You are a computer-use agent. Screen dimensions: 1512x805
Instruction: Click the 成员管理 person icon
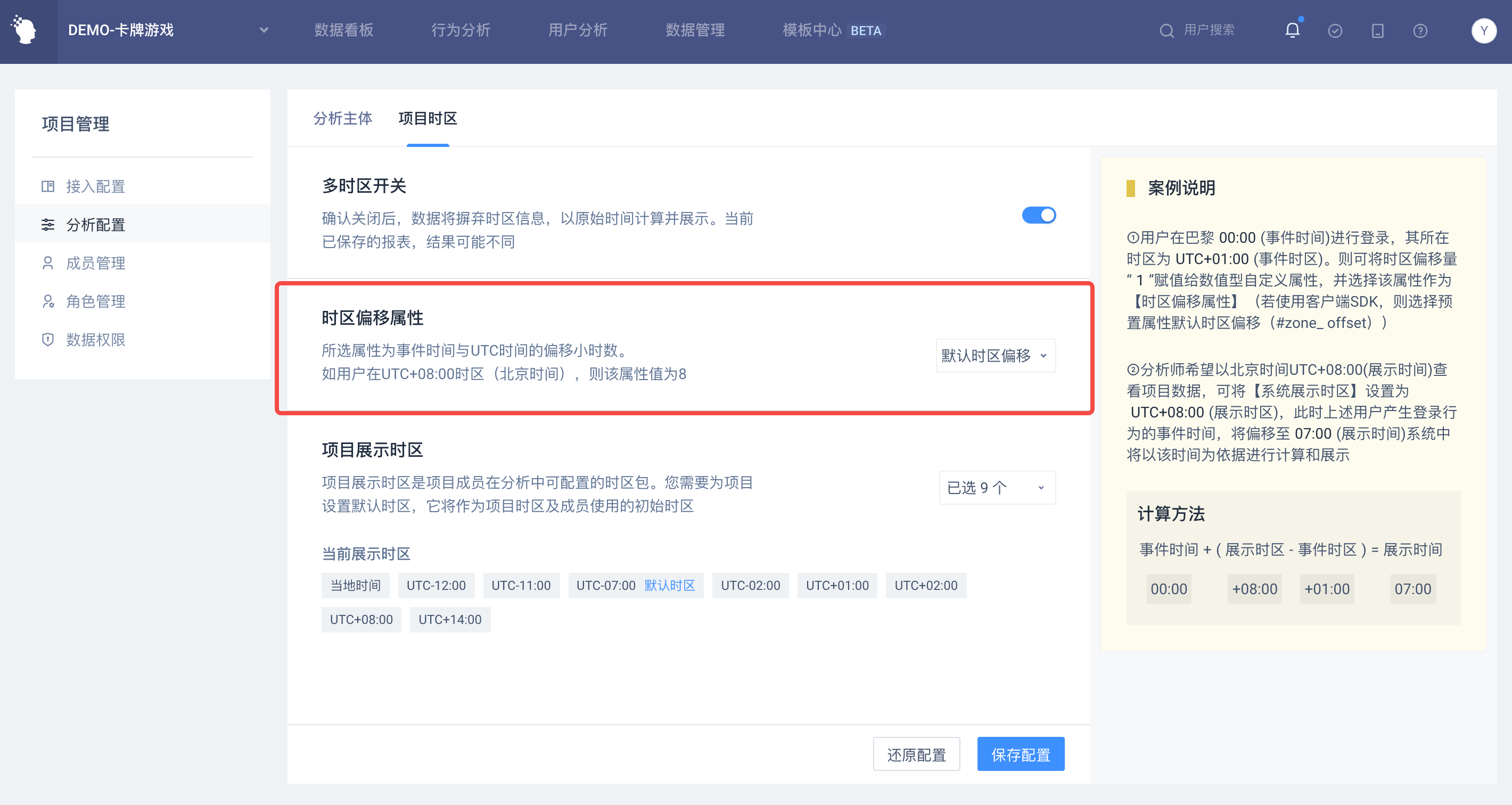47,262
